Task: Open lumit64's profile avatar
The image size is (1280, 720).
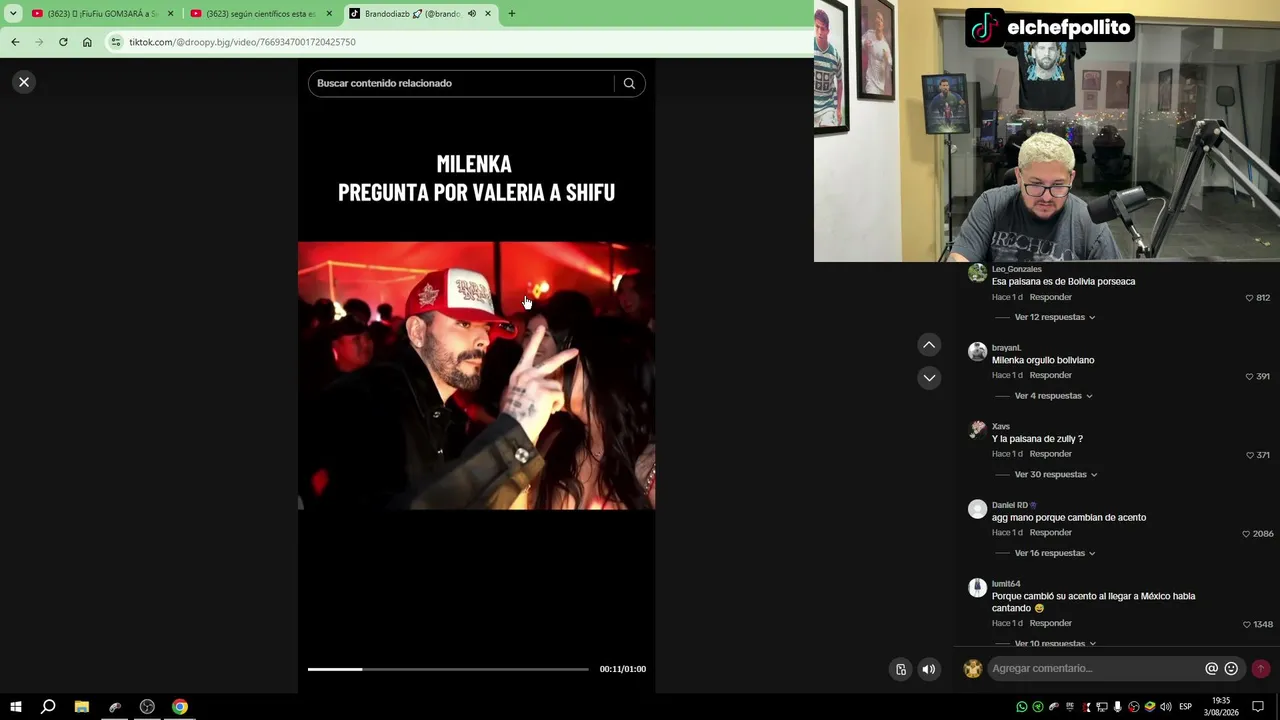Action: point(977,587)
